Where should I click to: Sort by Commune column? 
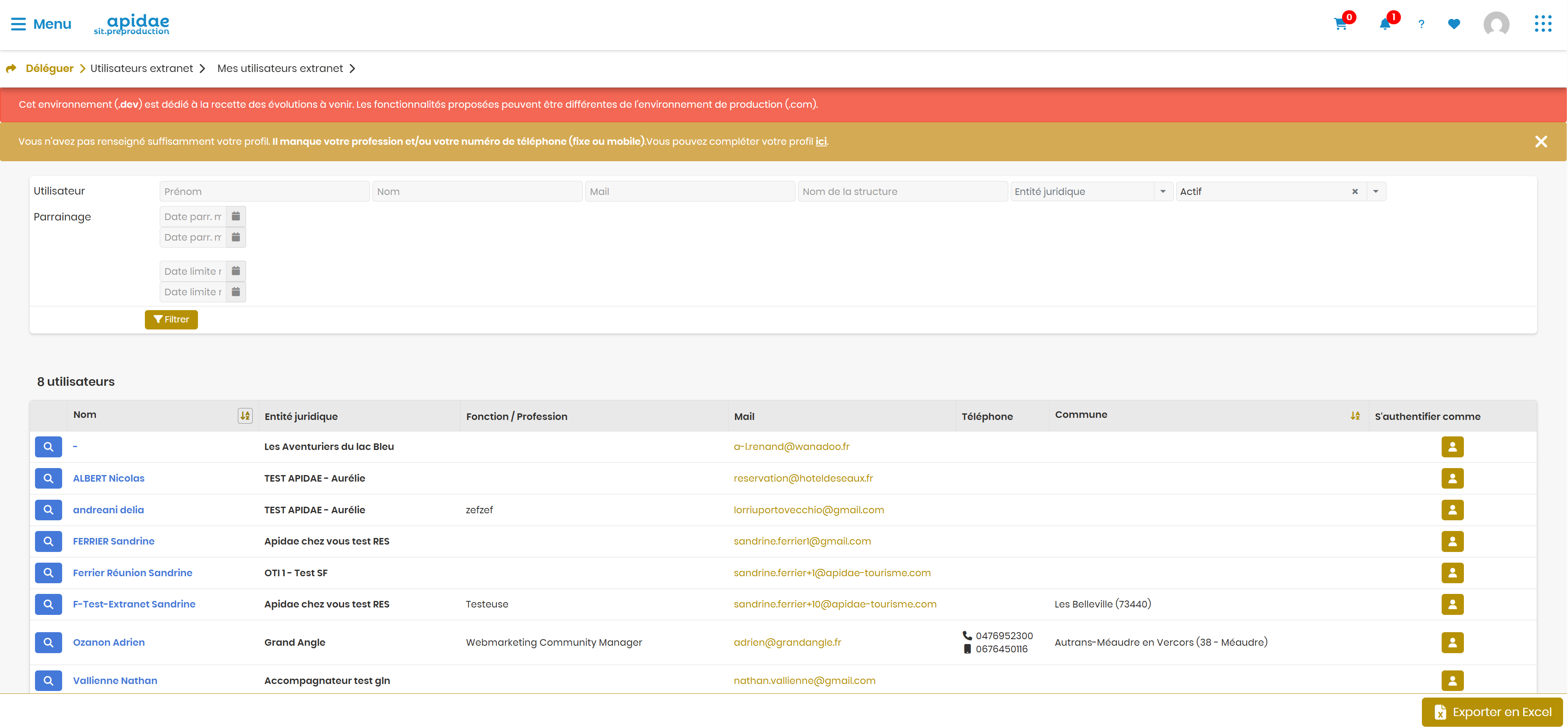(1355, 416)
